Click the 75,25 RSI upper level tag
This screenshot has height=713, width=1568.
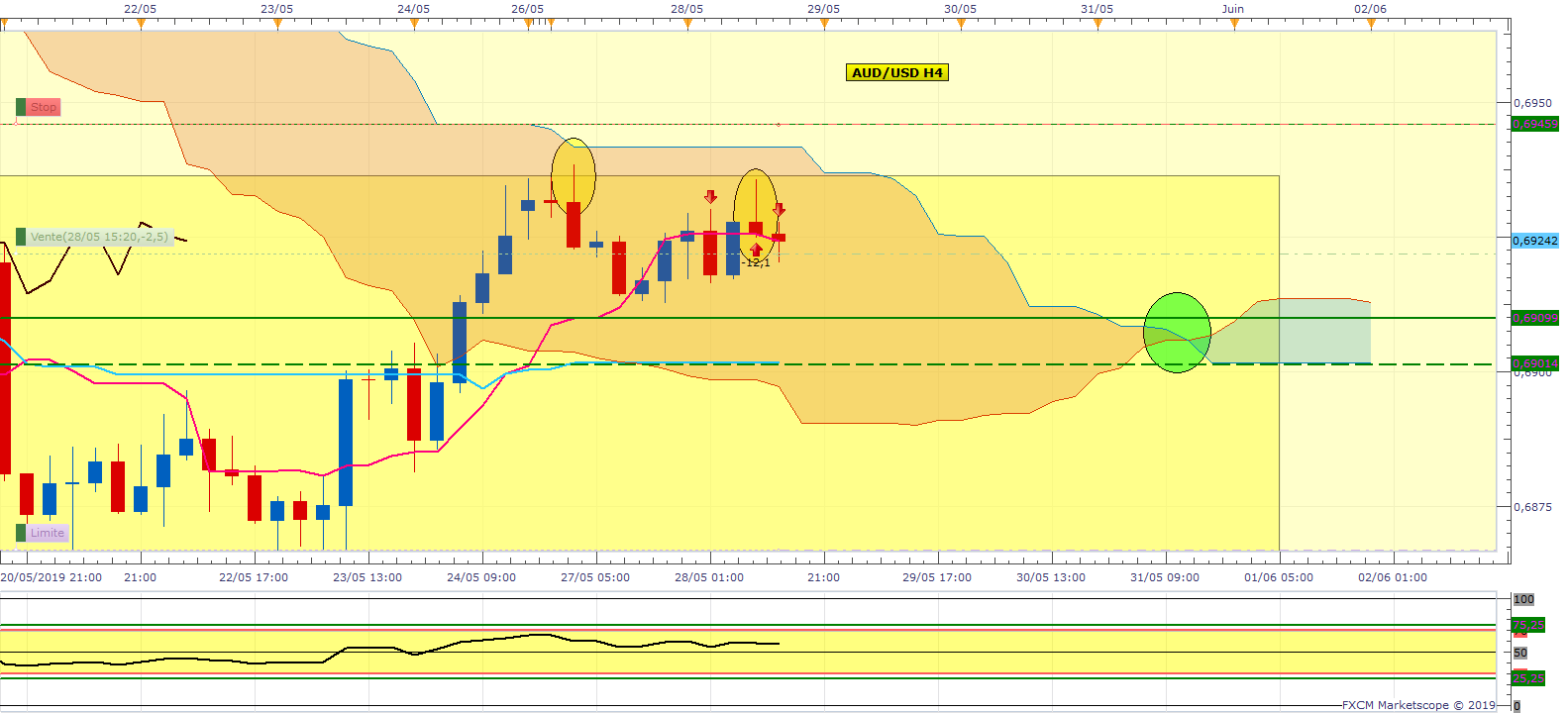pos(1528,625)
